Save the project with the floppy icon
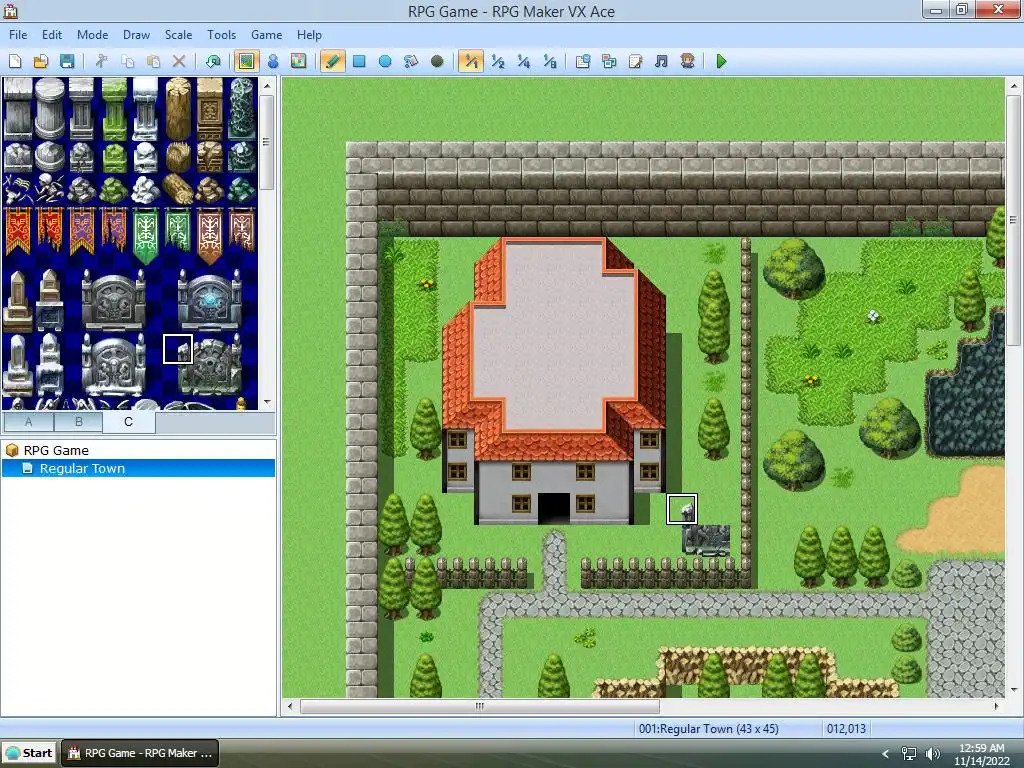 [x=67, y=61]
